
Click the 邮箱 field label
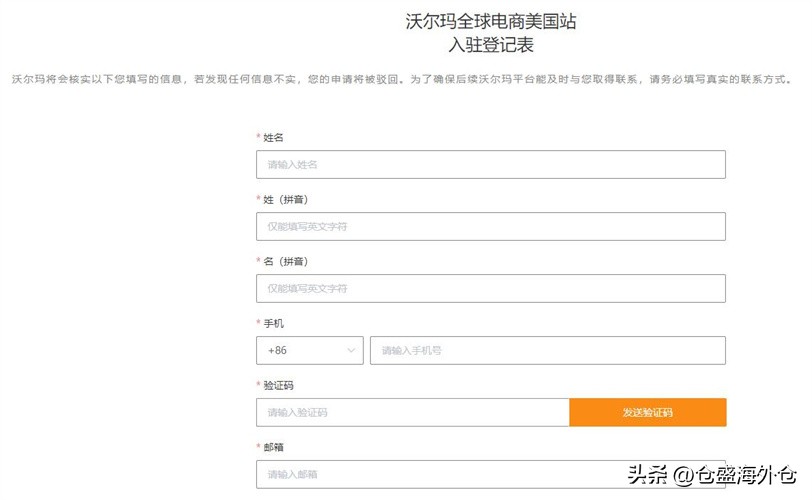[273, 447]
